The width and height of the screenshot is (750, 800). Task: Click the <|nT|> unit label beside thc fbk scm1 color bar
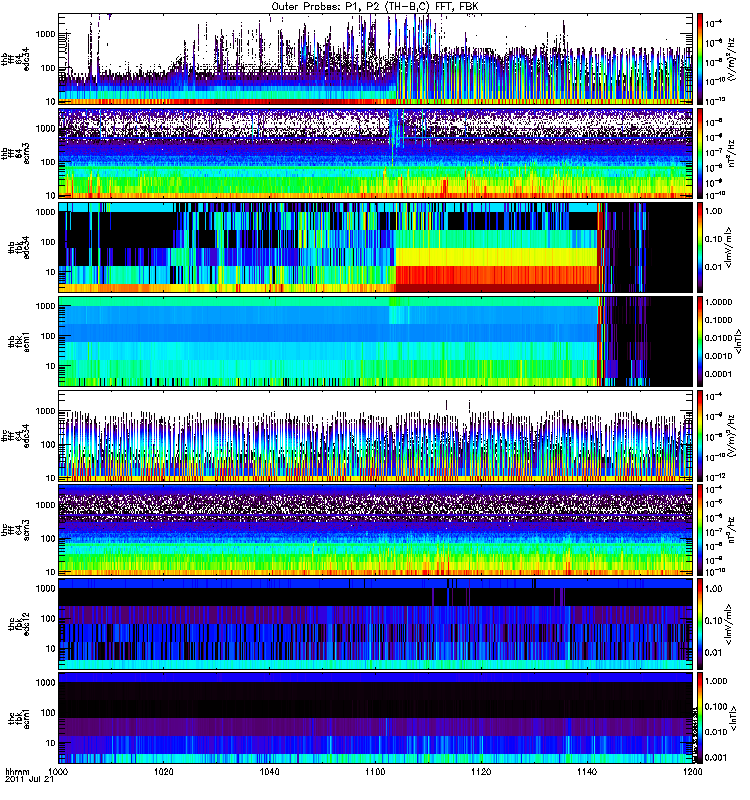[x=733, y=718]
